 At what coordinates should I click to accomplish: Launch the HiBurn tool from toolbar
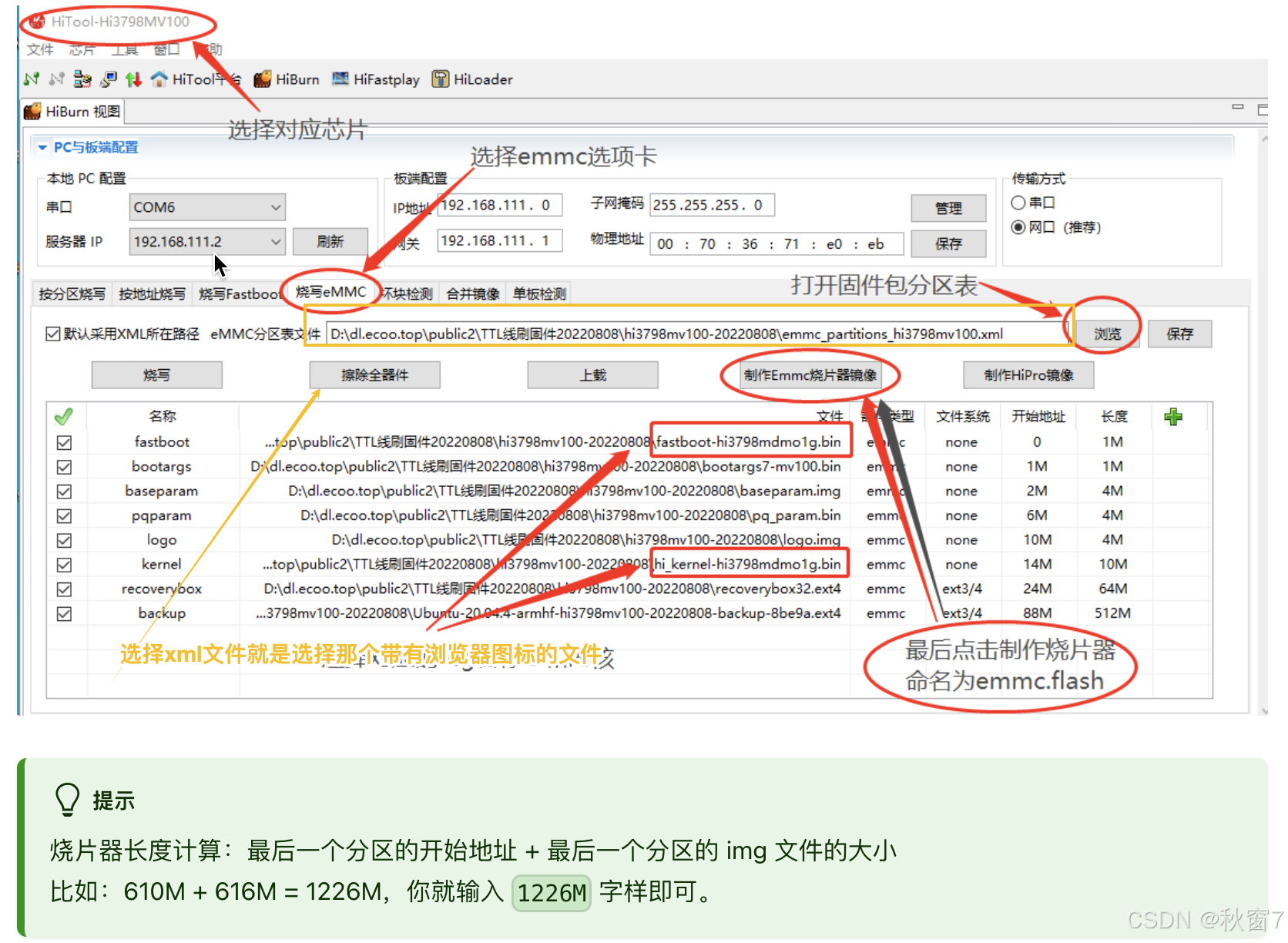tap(287, 79)
